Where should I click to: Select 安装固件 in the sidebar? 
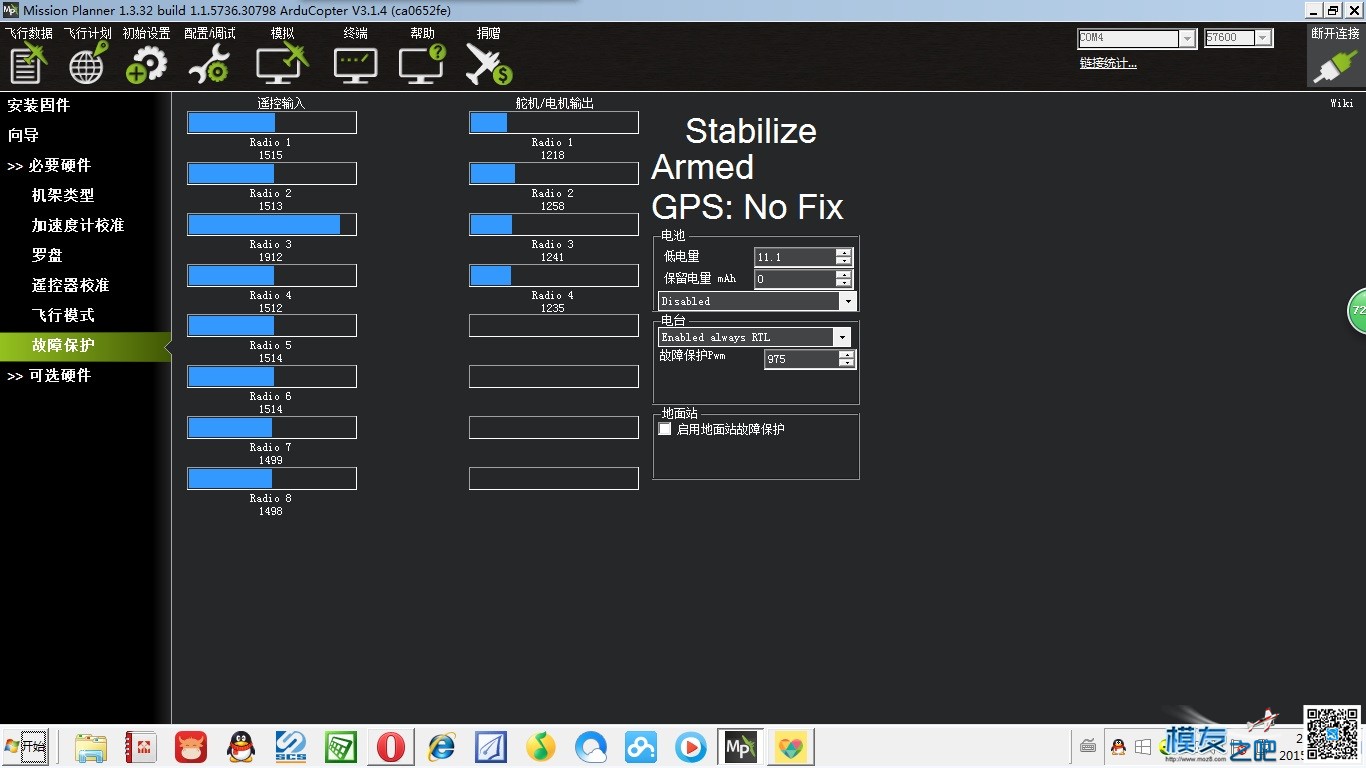click(x=39, y=105)
